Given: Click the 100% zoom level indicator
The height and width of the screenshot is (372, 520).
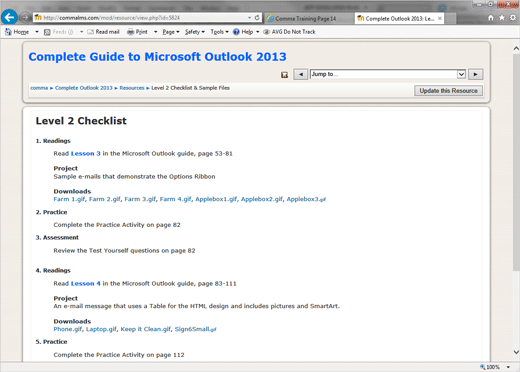Looking at the screenshot, I should (490, 367).
